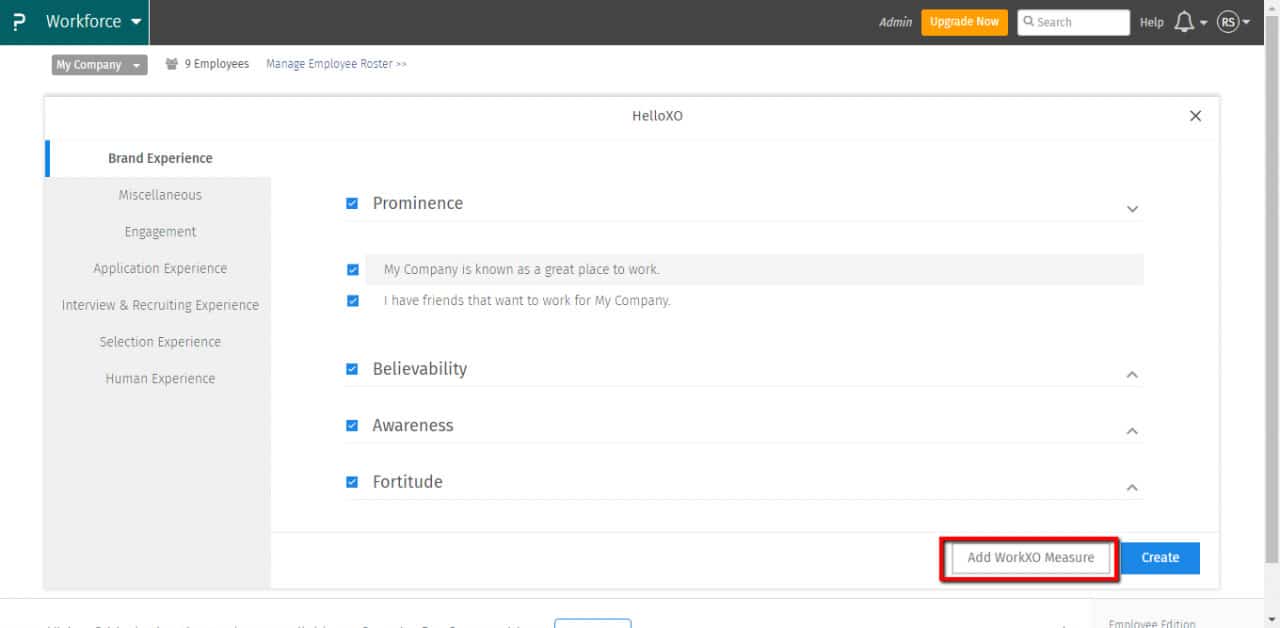Uncheck the Prominence checkbox
Image resolution: width=1280 pixels, height=628 pixels.
point(352,203)
